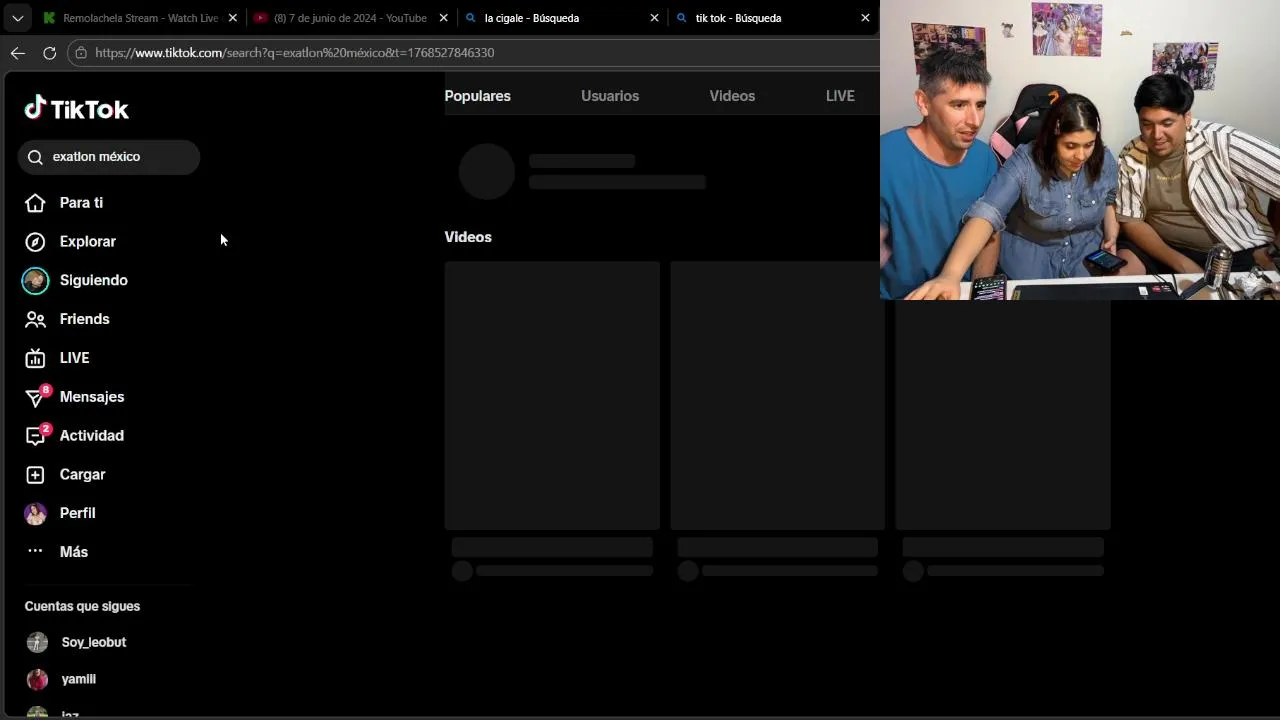
Task: Open Actividad icon with 2 badge
Action: tap(36, 436)
